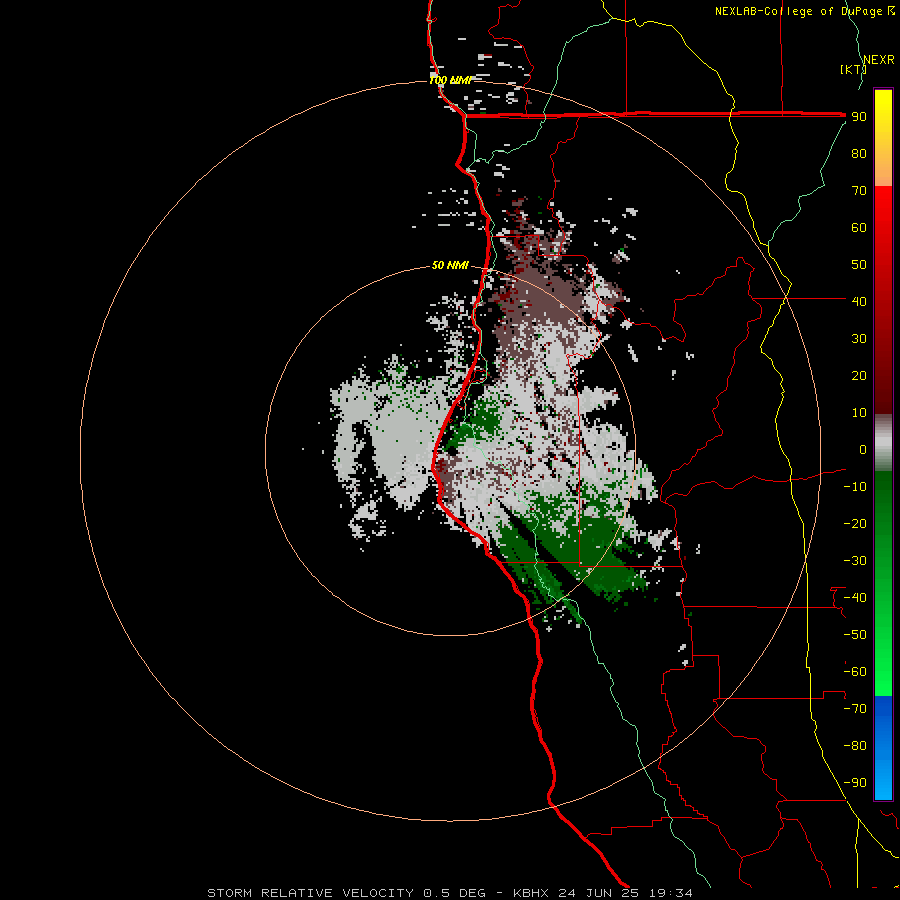Pick the gray zero-velocity segment of the color bar
The width and height of the screenshot is (900, 900).
pos(883,443)
